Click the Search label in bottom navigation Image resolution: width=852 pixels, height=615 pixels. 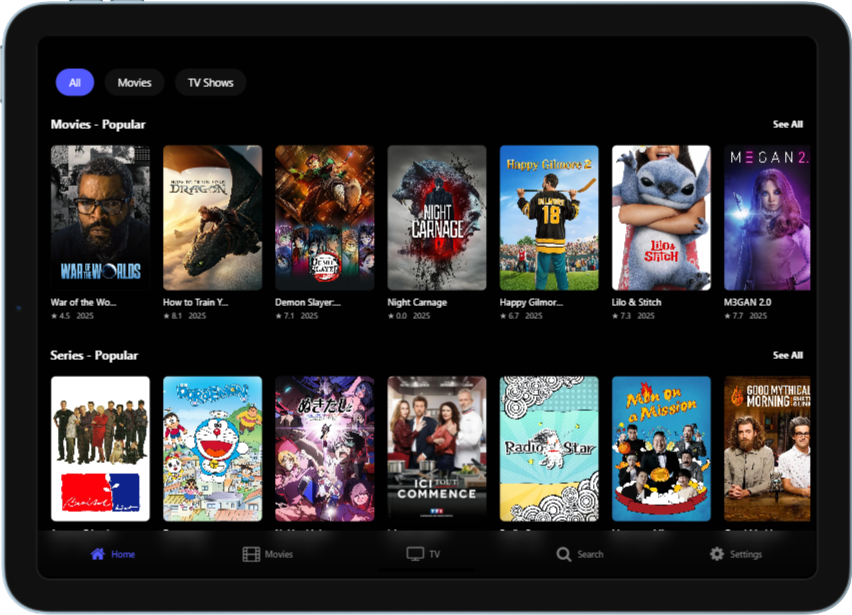click(590, 554)
